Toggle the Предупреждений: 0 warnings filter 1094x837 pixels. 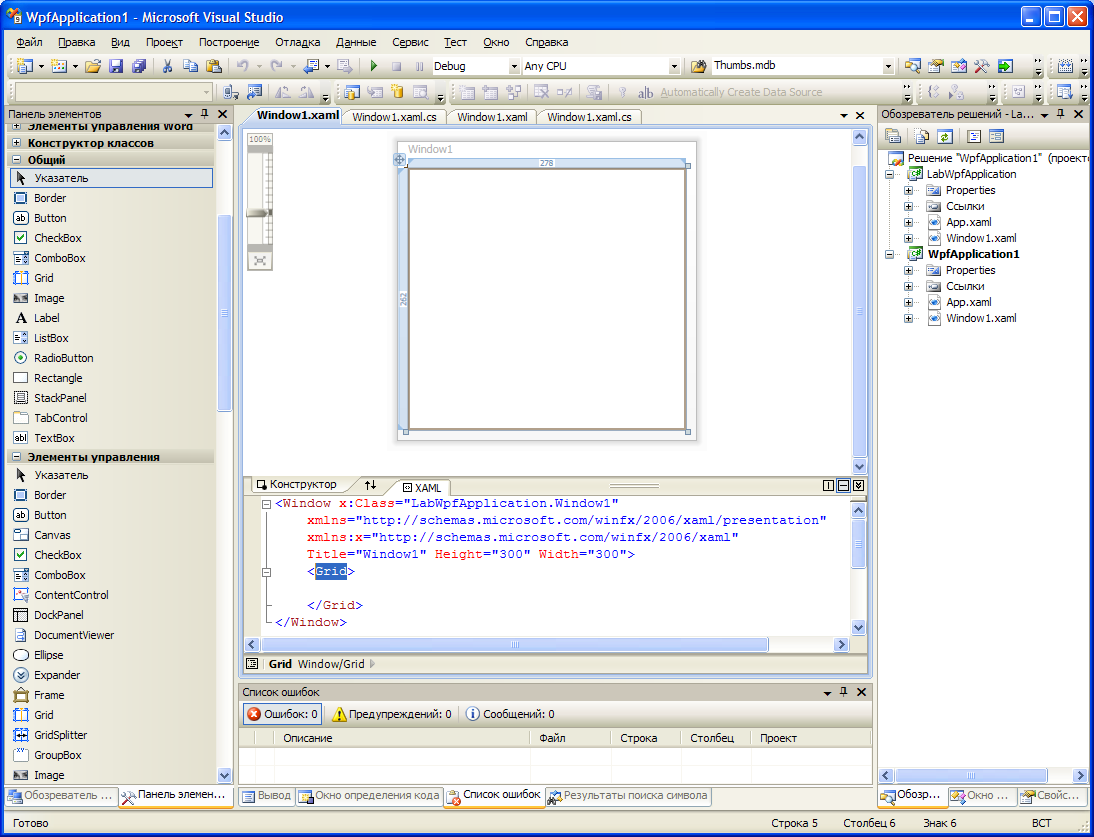[x=391, y=714]
